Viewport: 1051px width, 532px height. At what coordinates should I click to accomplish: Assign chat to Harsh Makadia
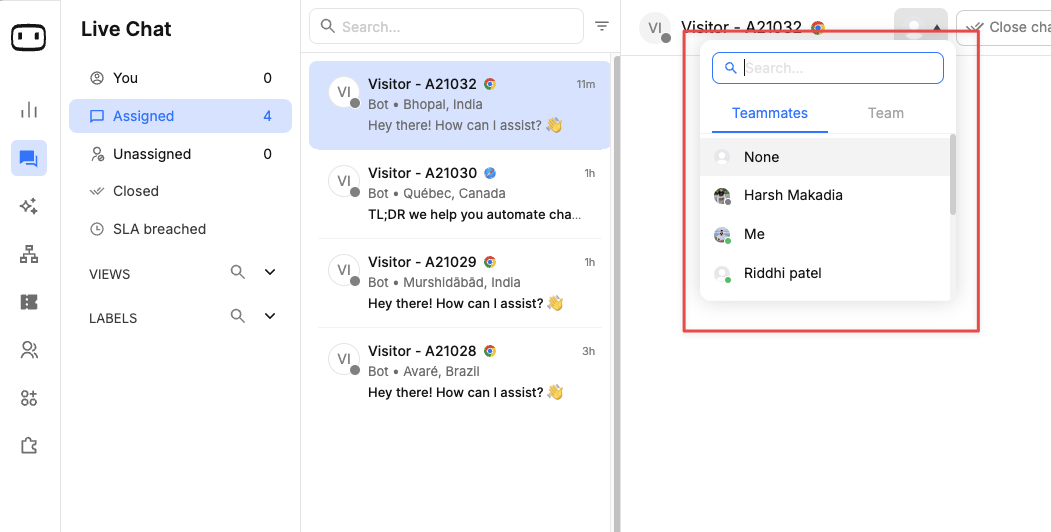point(825,196)
